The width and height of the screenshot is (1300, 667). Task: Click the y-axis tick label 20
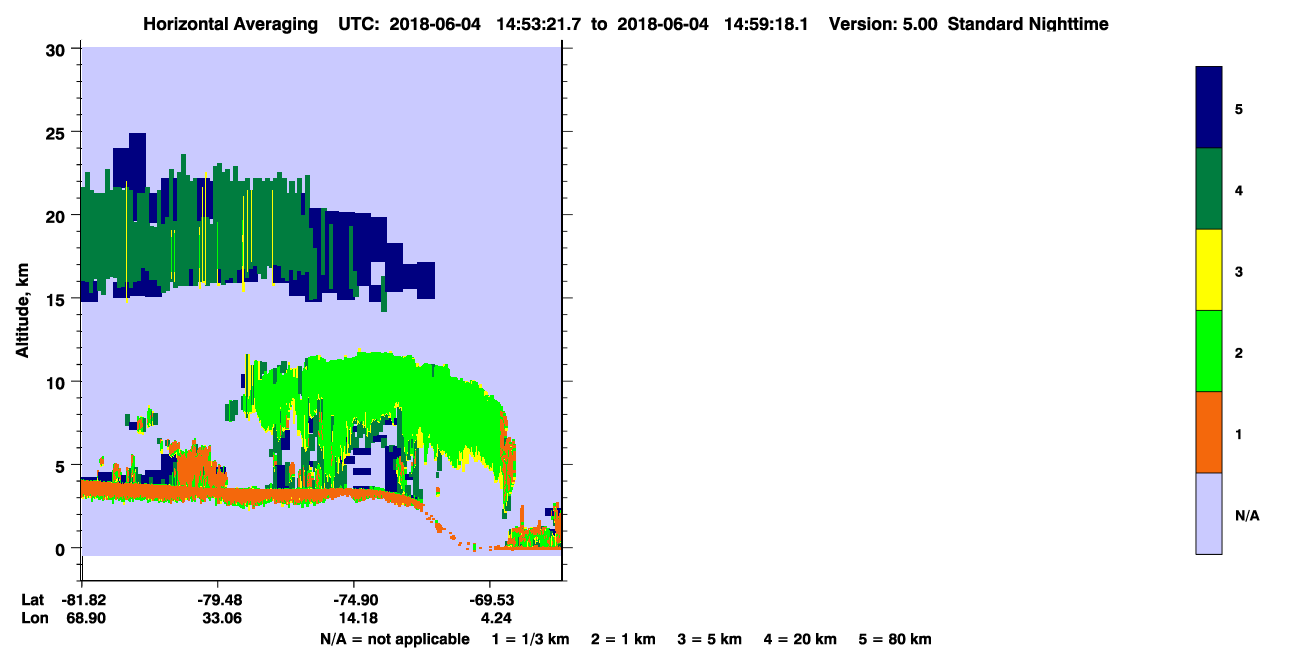58,215
